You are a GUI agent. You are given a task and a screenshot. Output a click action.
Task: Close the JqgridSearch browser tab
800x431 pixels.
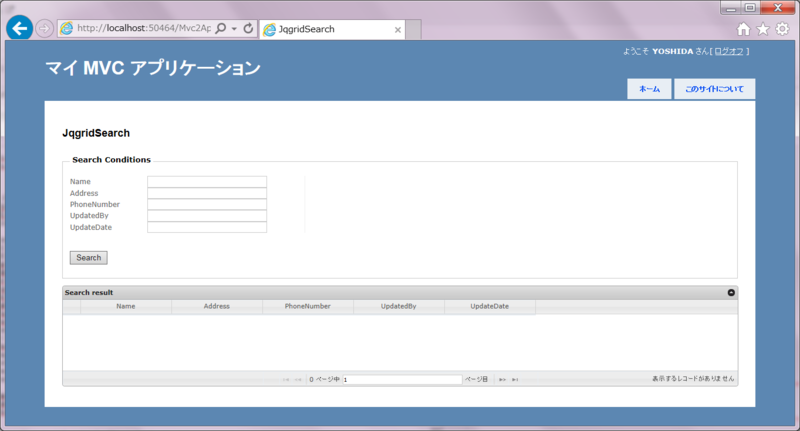click(x=397, y=30)
